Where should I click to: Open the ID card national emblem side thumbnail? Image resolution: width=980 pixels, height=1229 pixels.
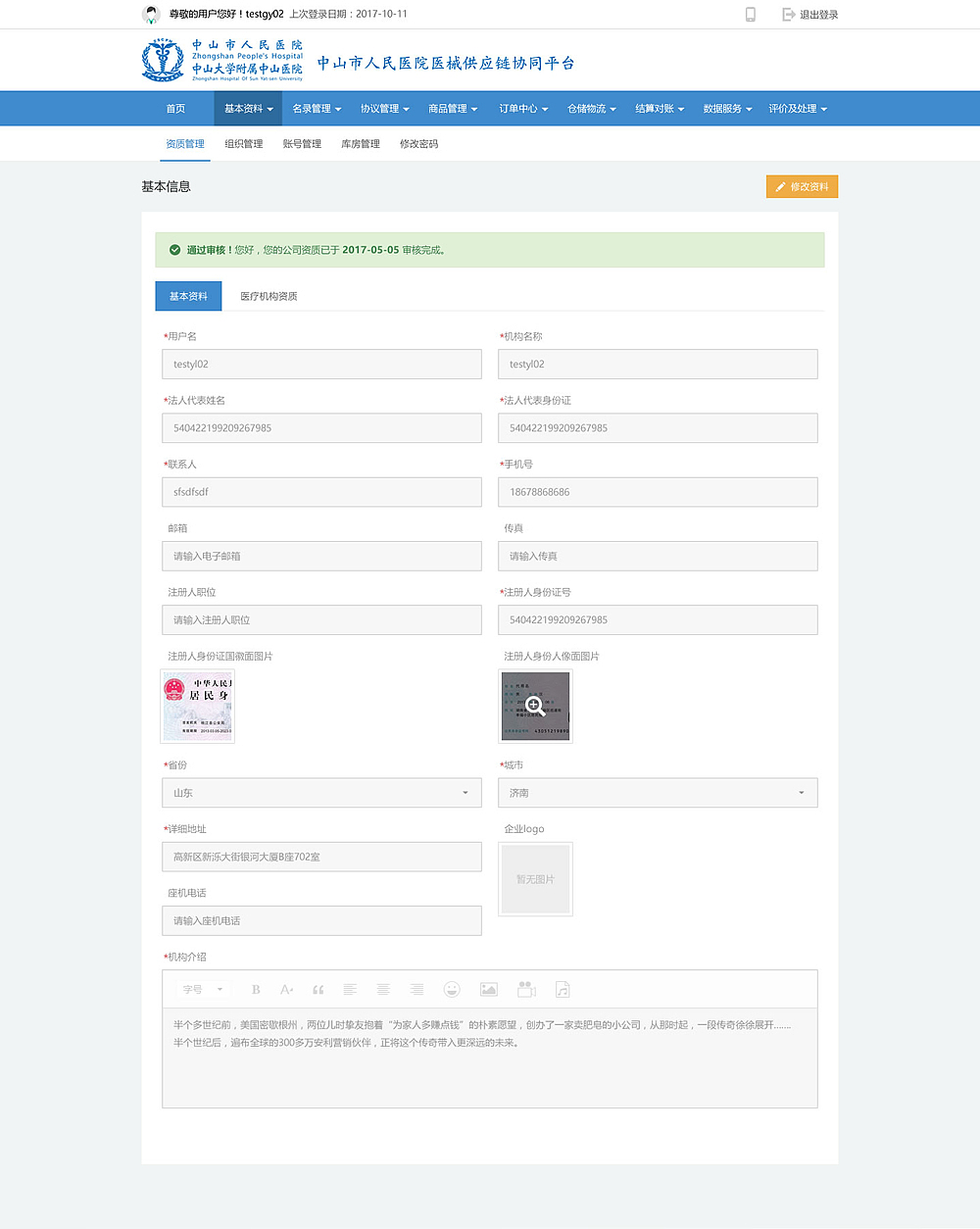tap(198, 706)
